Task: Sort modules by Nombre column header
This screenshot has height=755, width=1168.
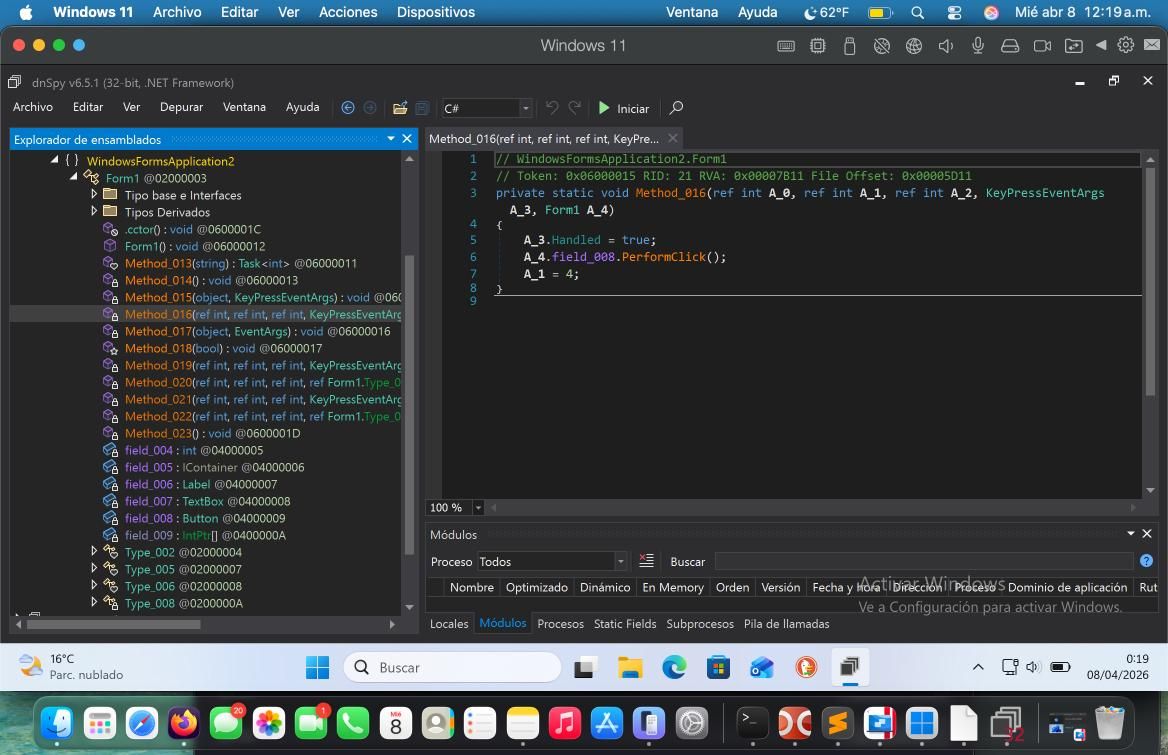Action: pos(471,587)
